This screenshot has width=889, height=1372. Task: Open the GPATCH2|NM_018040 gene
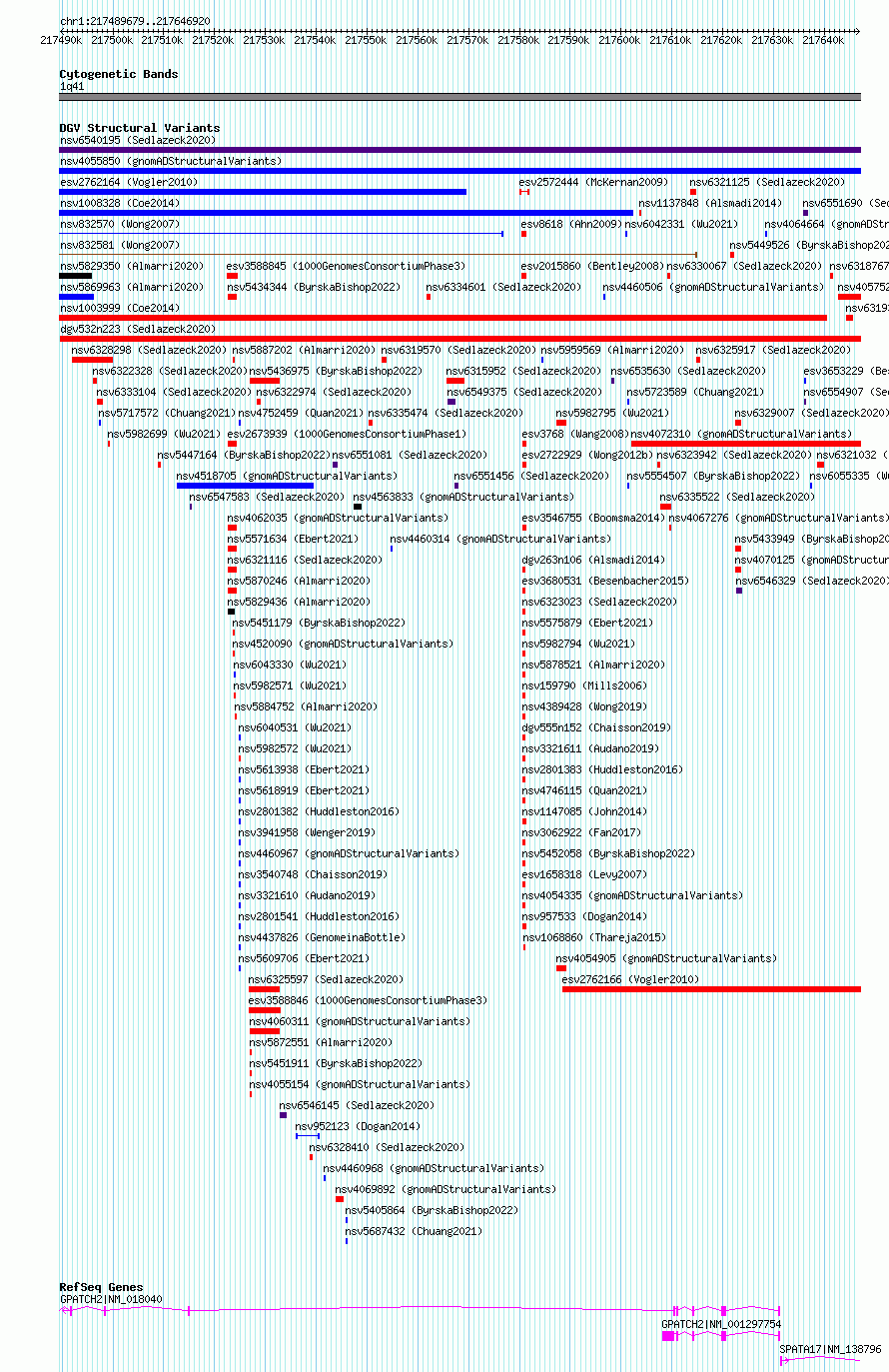point(420,1309)
